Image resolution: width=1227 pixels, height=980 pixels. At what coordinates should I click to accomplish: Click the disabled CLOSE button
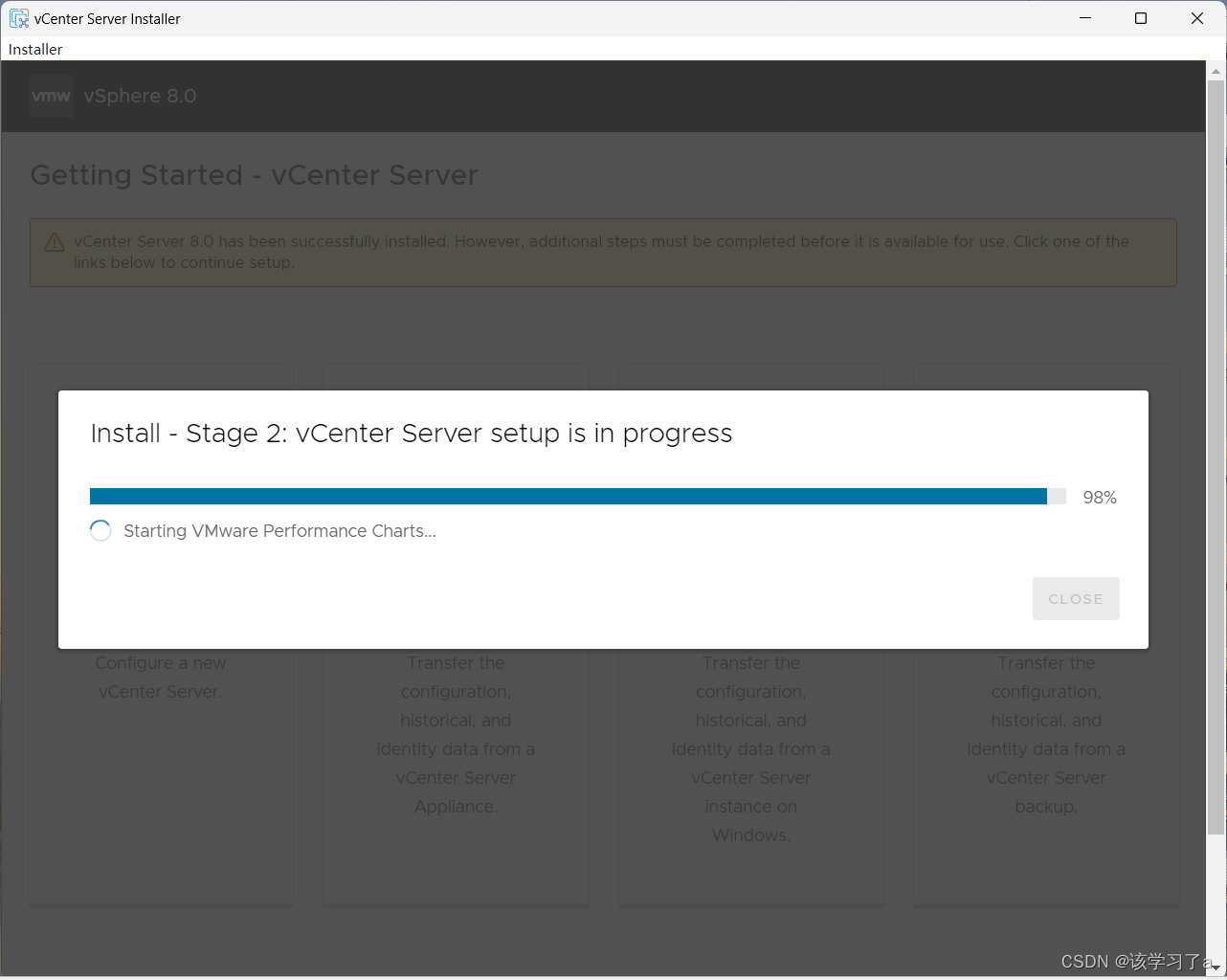pos(1076,598)
